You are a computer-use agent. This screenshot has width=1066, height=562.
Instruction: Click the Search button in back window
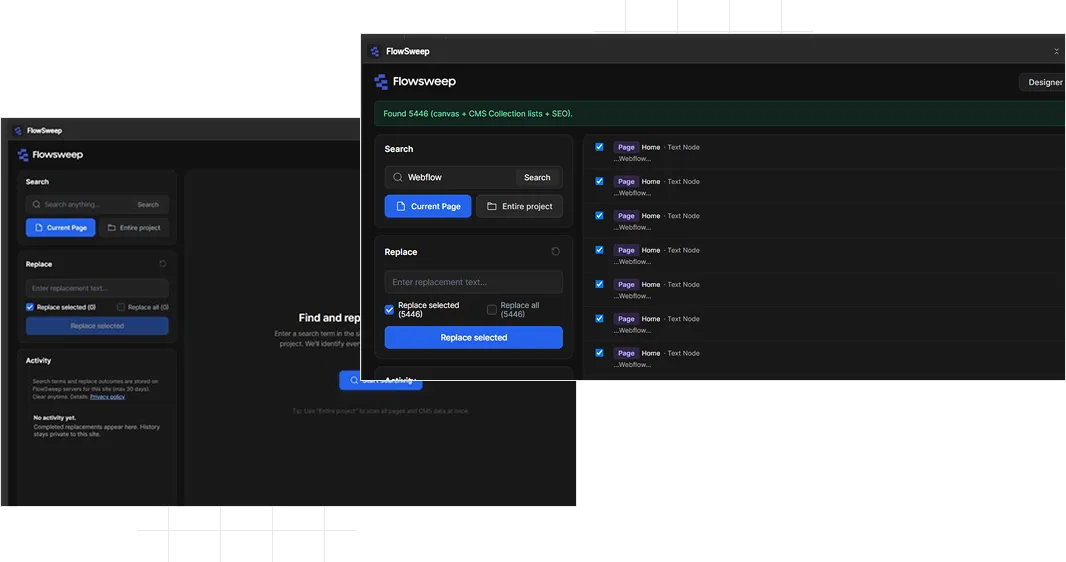tap(148, 205)
